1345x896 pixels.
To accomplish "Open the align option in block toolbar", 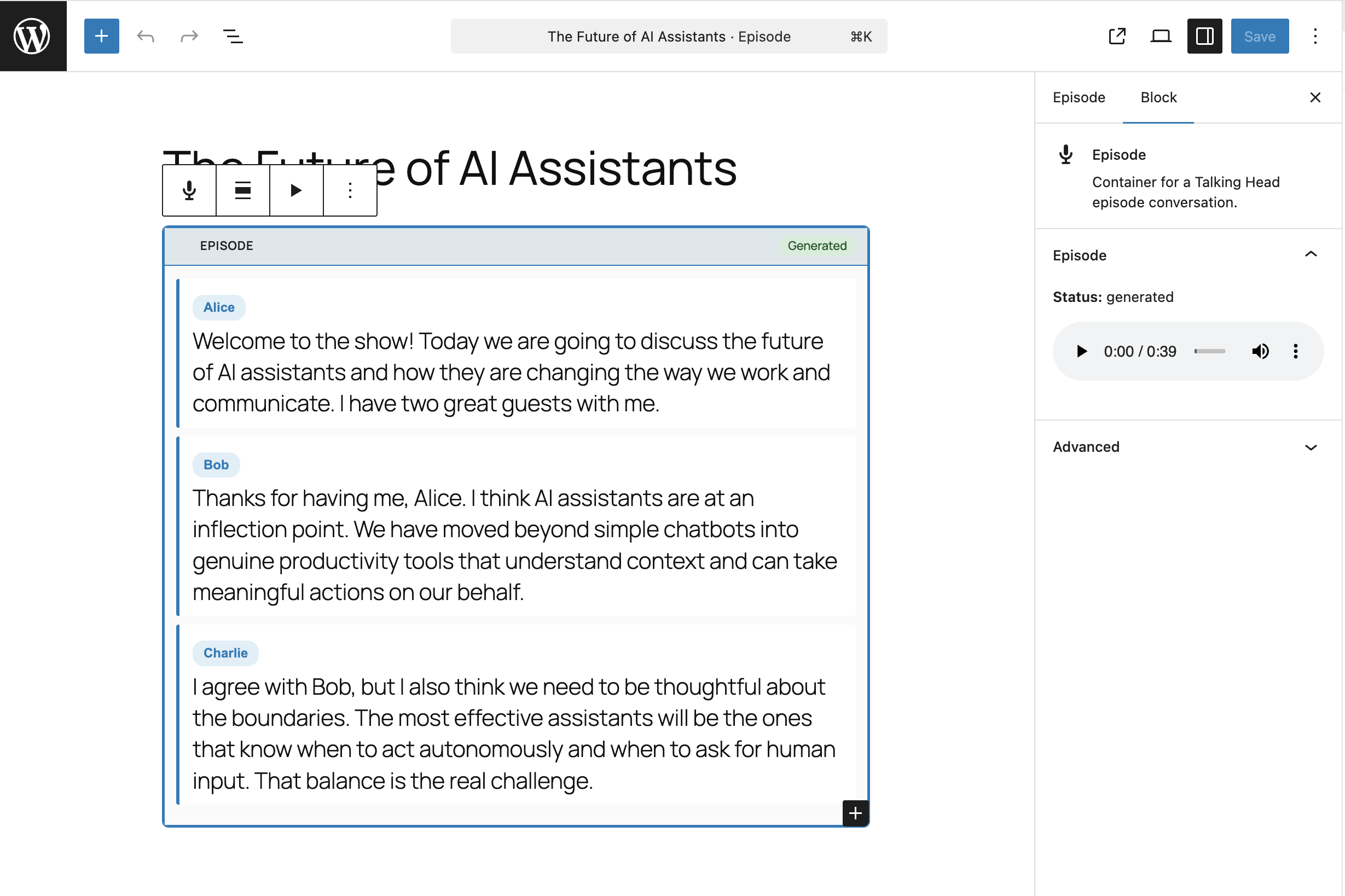I will click(x=242, y=190).
